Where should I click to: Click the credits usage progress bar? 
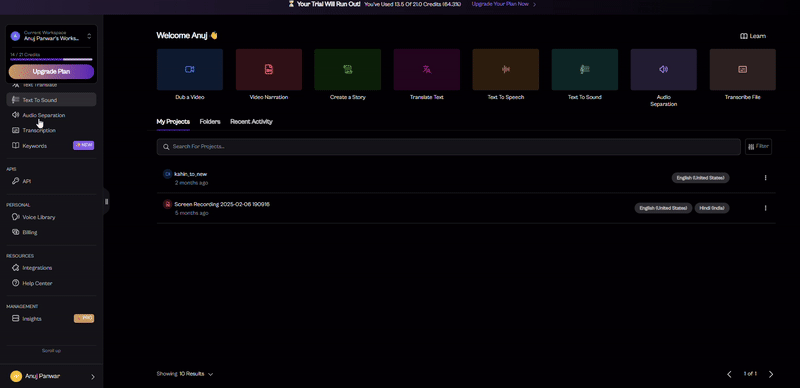point(51,59)
